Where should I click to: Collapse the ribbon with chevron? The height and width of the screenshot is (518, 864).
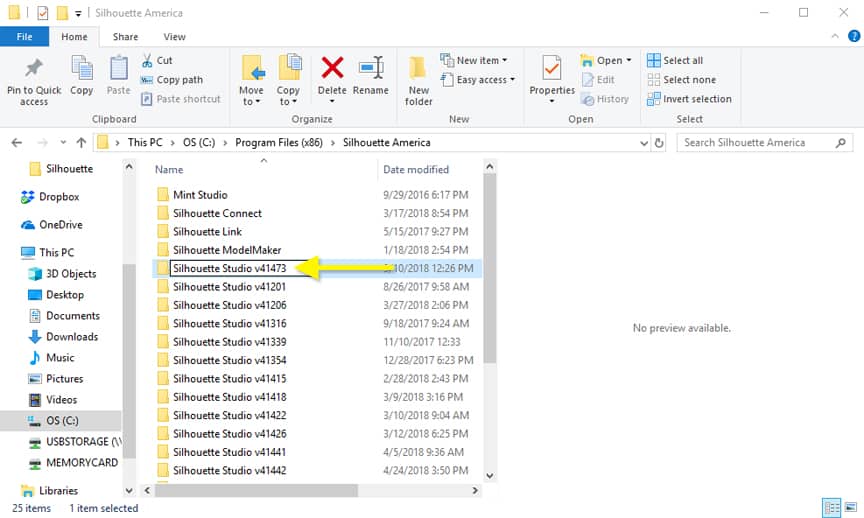click(835, 36)
